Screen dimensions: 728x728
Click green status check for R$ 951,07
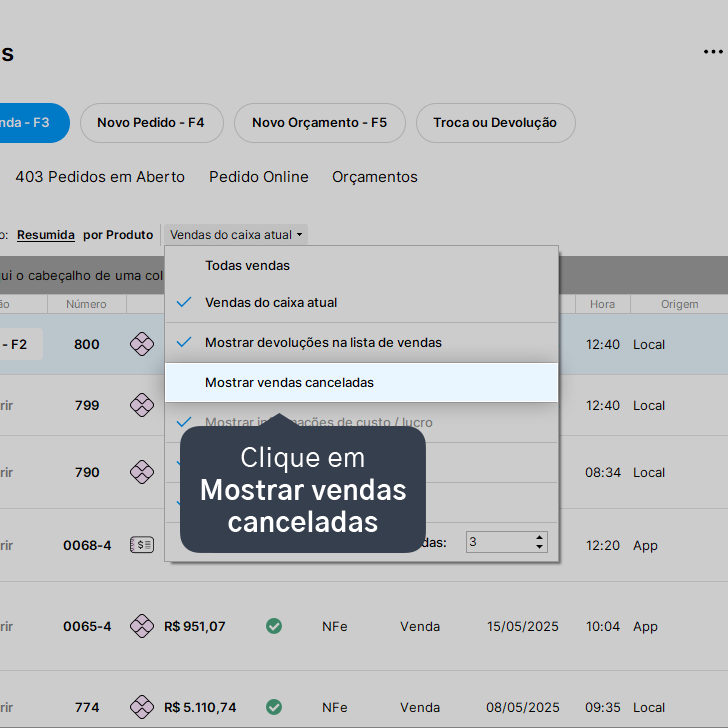[274, 626]
